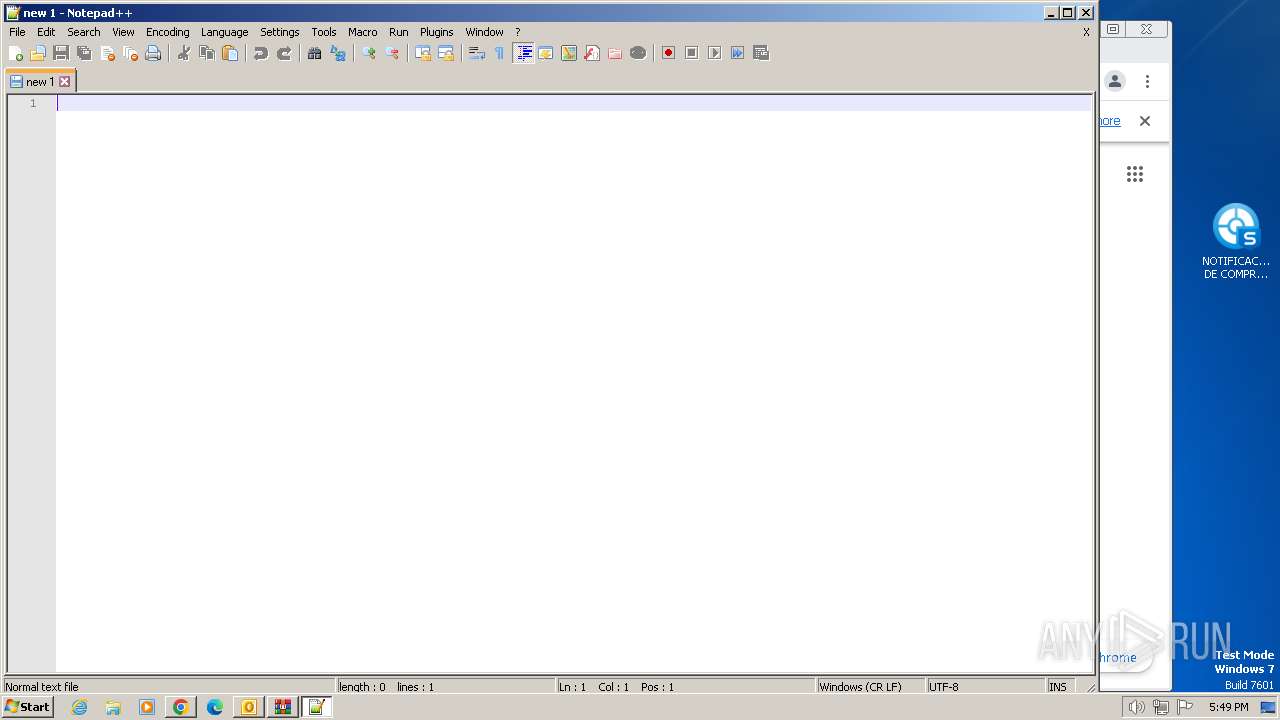Open the Windows Start button
Viewport: 1280px width, 720px height.
click(27, 707)
